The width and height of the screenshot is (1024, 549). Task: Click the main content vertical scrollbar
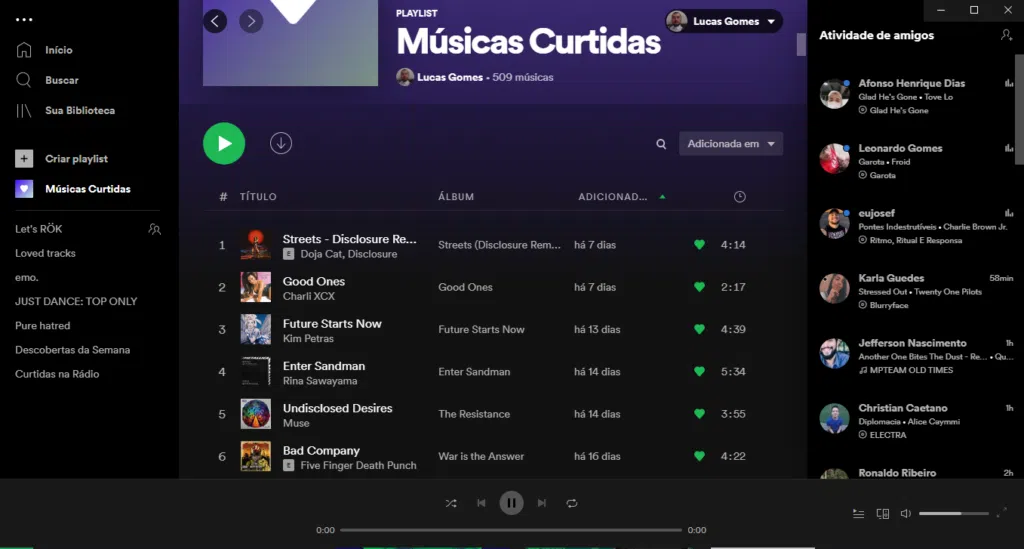(x=801, y=45)
